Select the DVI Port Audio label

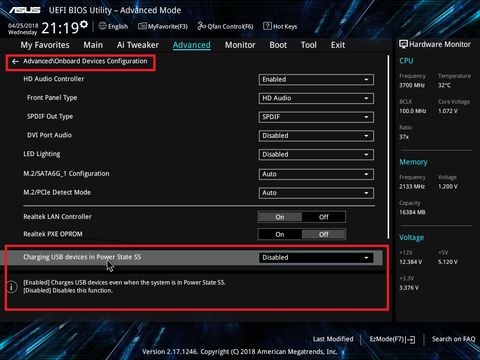pyautogui.click(x=49, y=135)
